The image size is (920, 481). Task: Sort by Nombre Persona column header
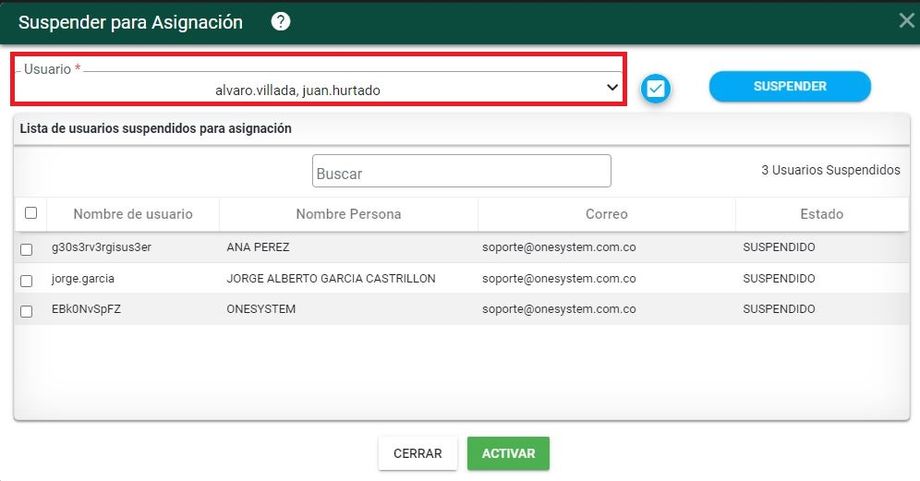pos(348,214)
